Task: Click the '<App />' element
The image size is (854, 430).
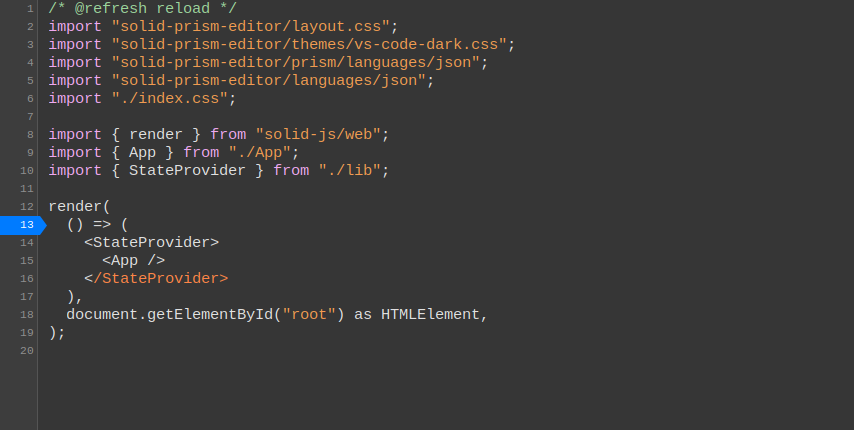Action: tap(133, 260)
